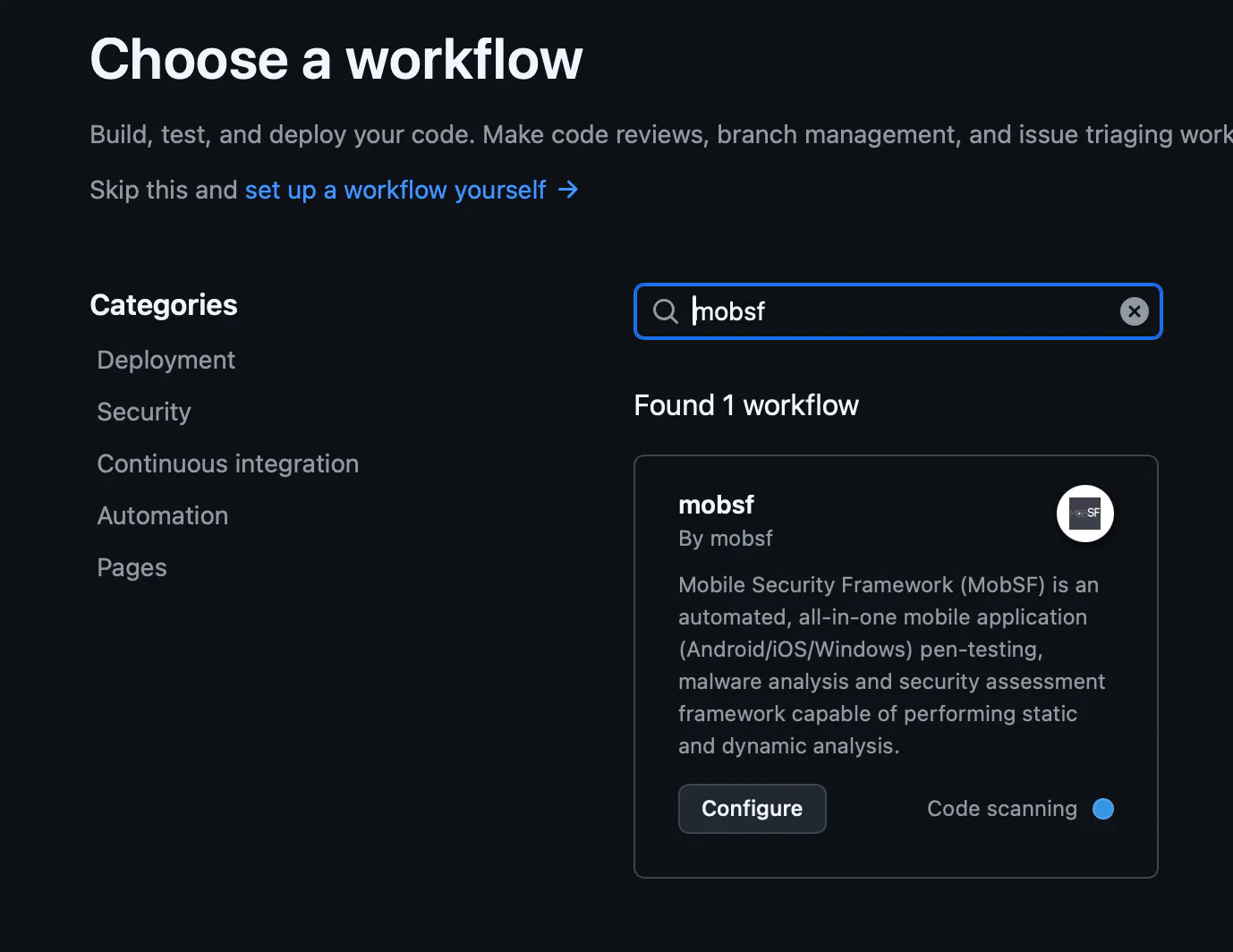The image size is (1233, 952).
Task: Choose the Automation category
Action: (162, 515)
